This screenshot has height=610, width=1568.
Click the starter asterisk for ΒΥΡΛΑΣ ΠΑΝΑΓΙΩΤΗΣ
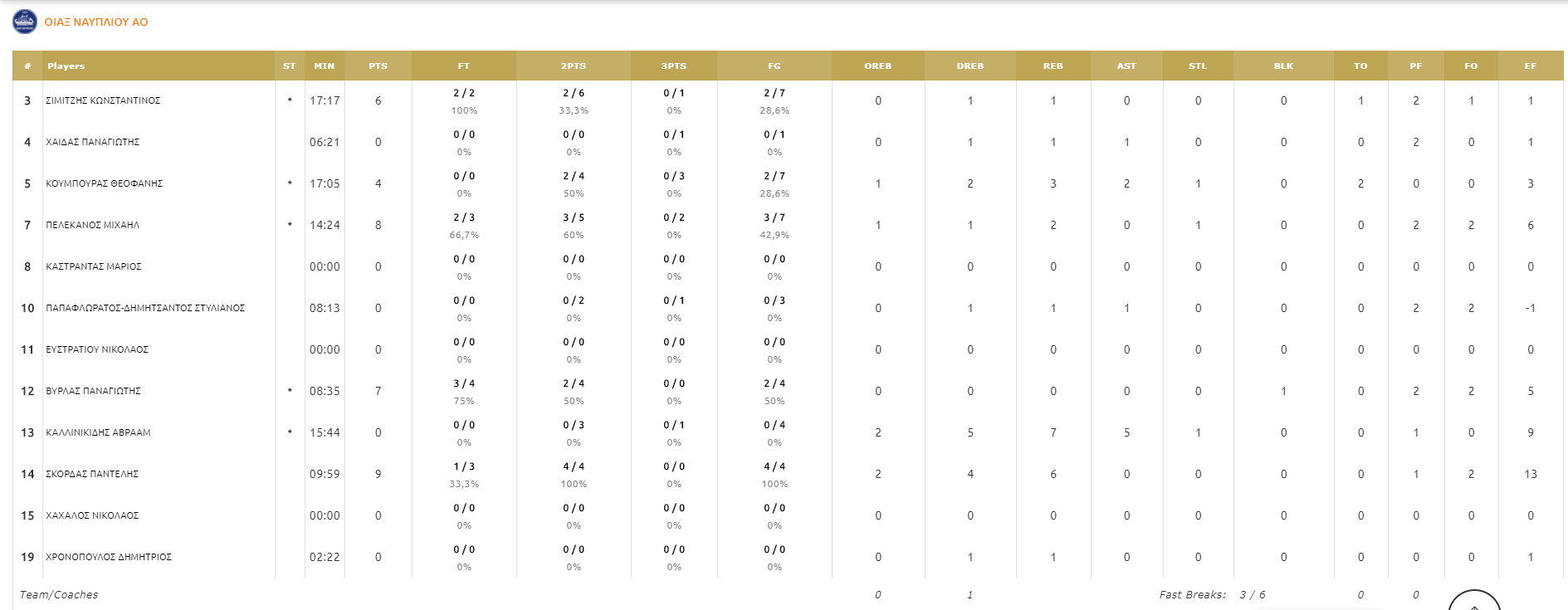(290, 391)
